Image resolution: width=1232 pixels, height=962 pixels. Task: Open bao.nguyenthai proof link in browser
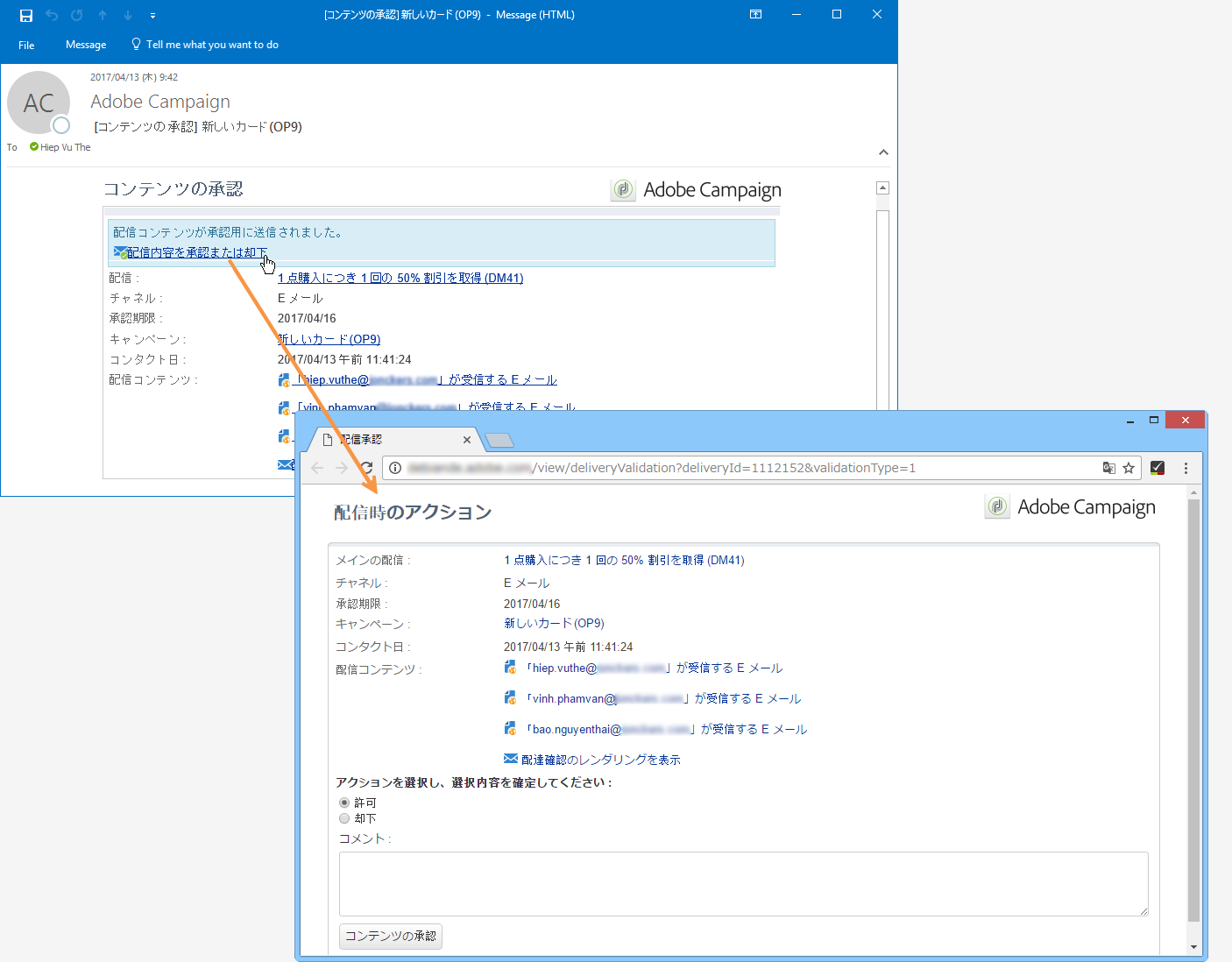point(665,729)
